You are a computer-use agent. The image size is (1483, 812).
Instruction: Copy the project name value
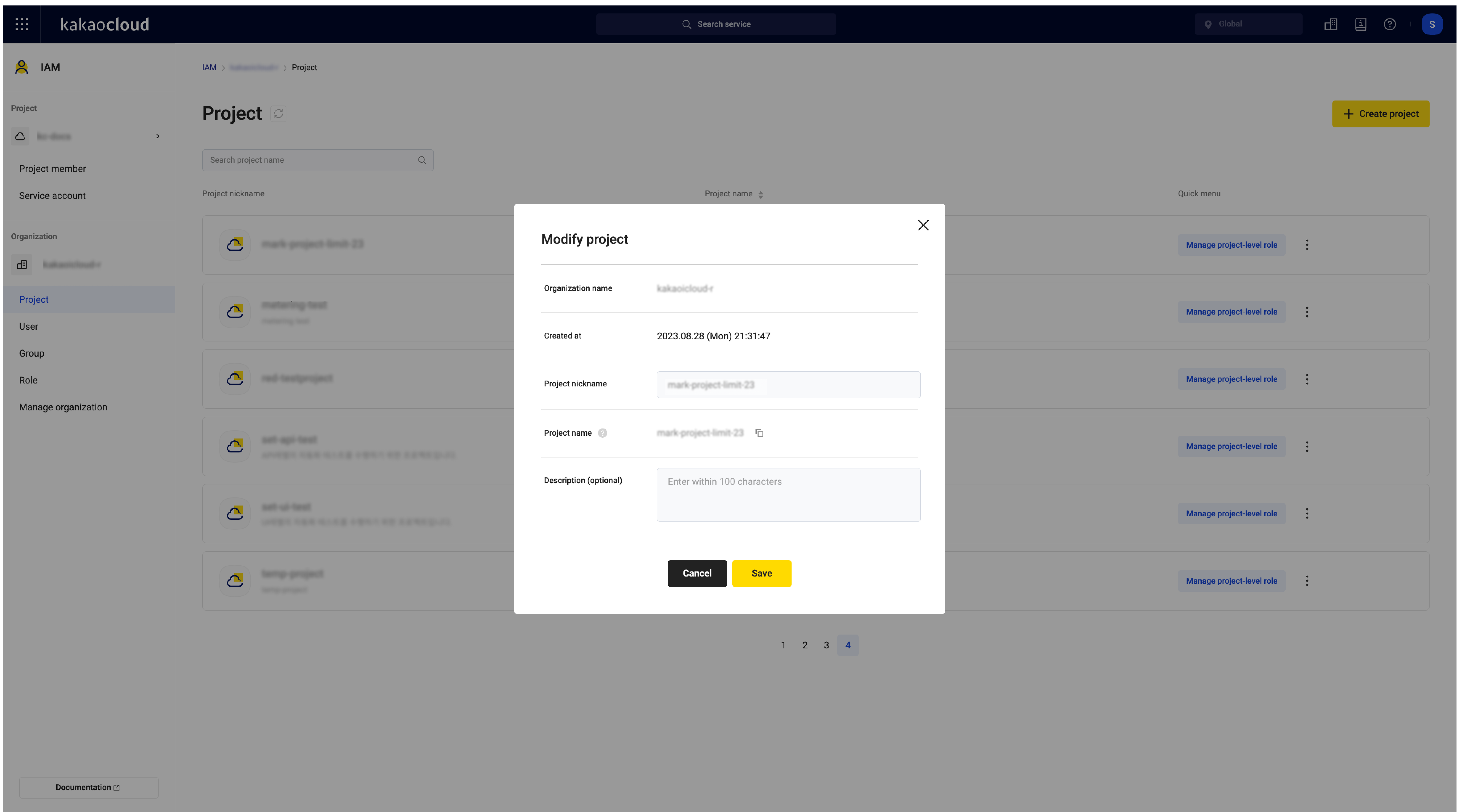(759, 433)
